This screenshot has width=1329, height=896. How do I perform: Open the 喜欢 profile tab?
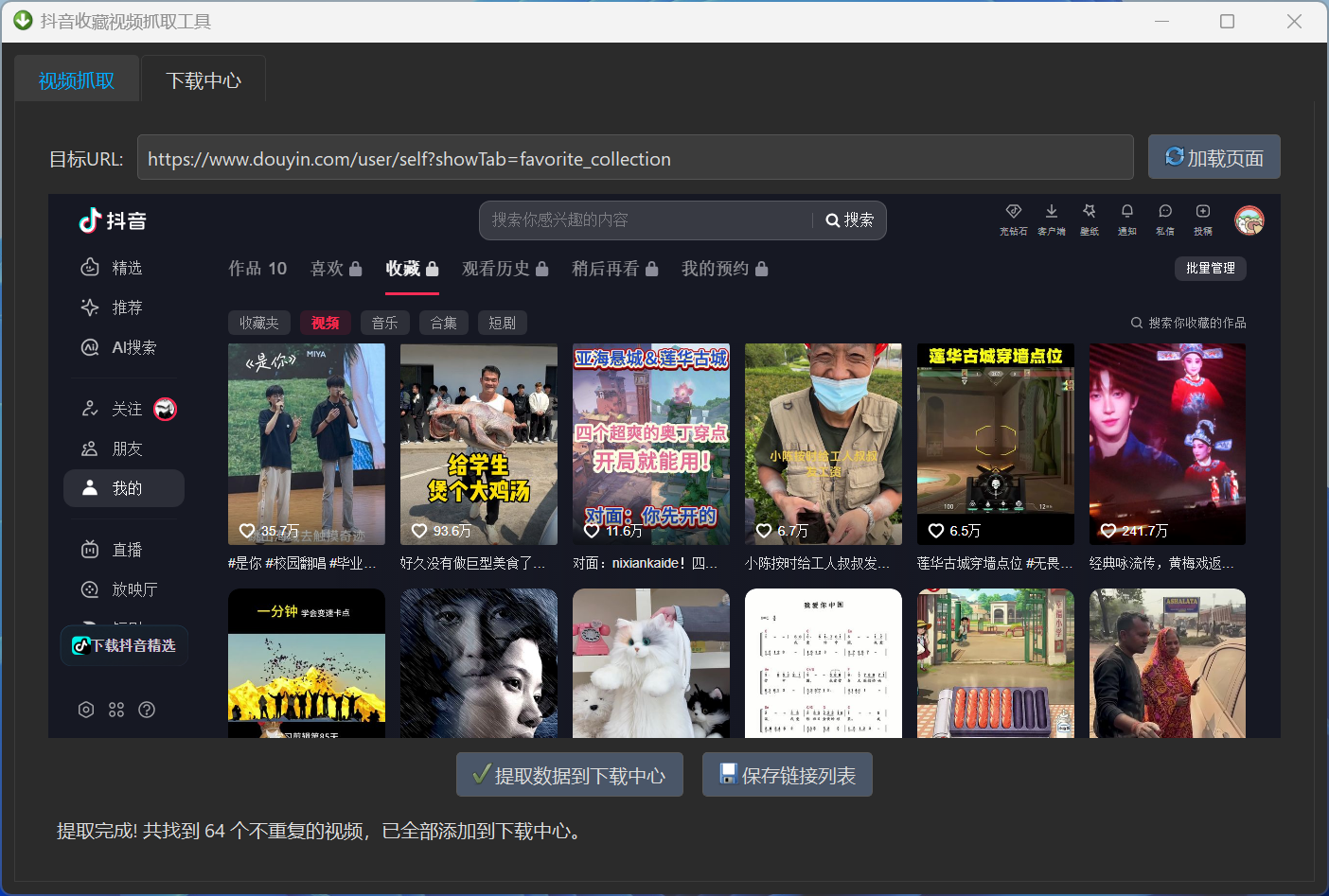335,269
